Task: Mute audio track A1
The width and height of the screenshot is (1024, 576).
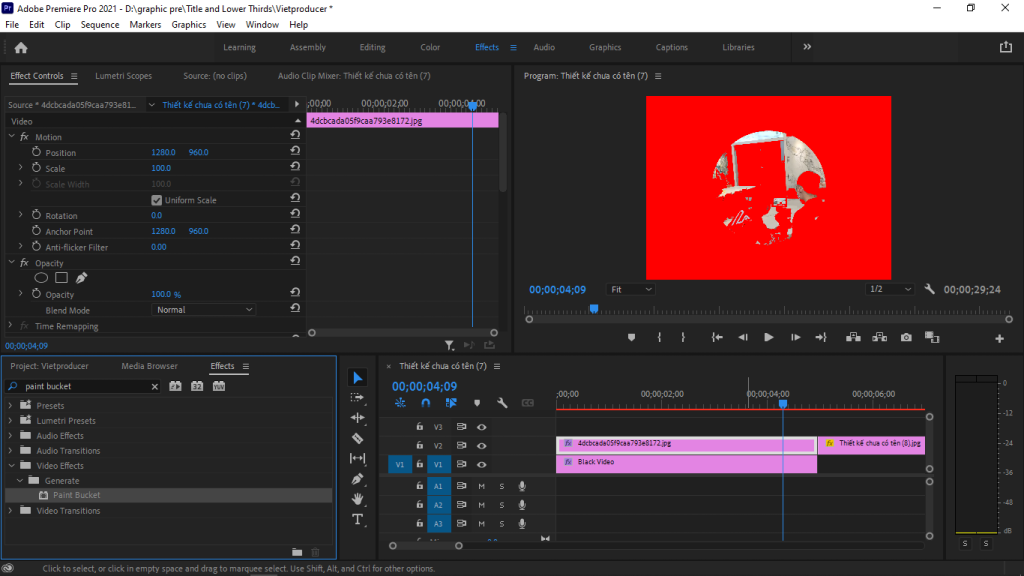Action: click(482, 485)
